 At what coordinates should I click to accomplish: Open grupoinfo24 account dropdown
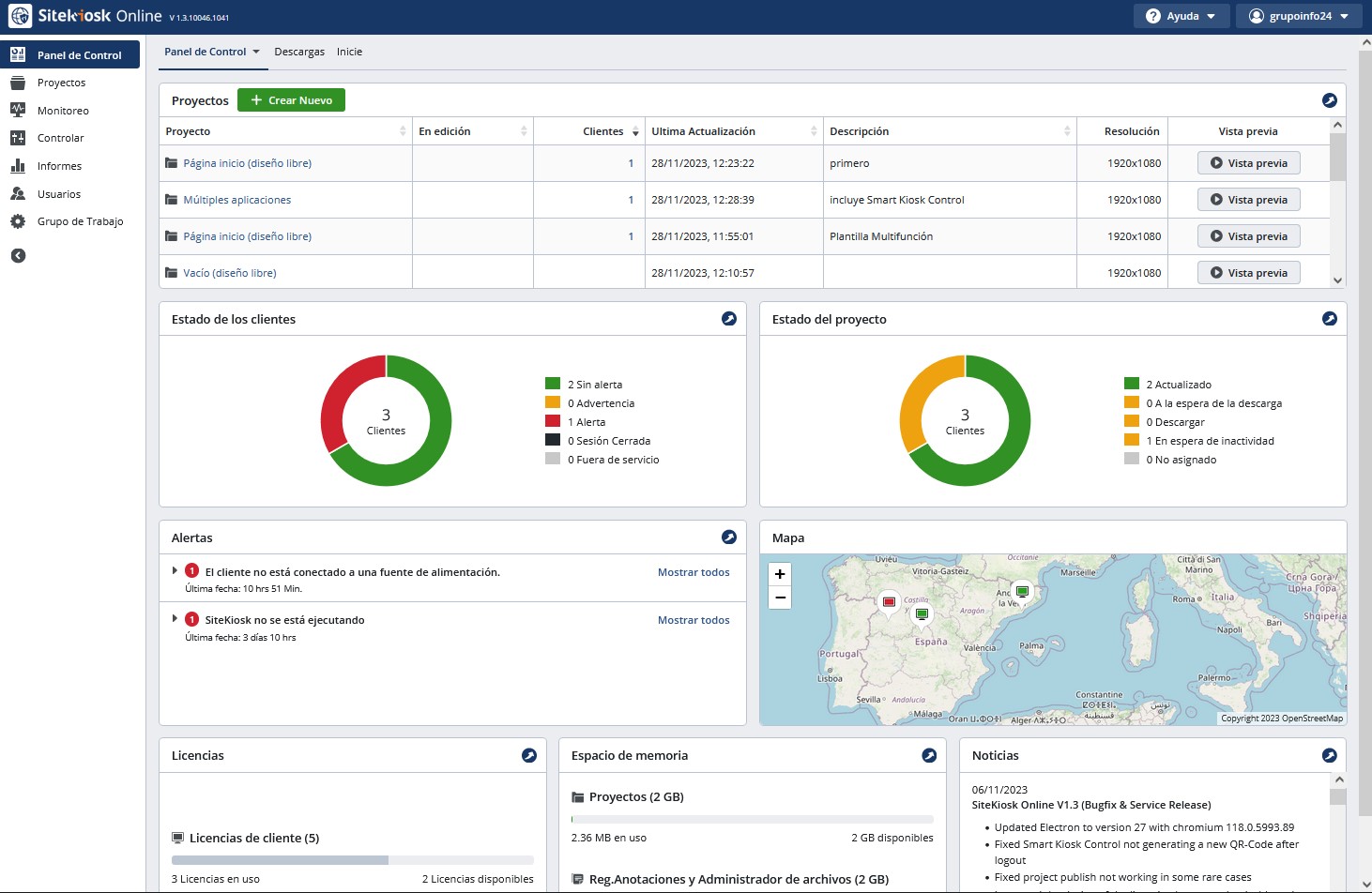pyautogui.click(x=1299, y=16)
